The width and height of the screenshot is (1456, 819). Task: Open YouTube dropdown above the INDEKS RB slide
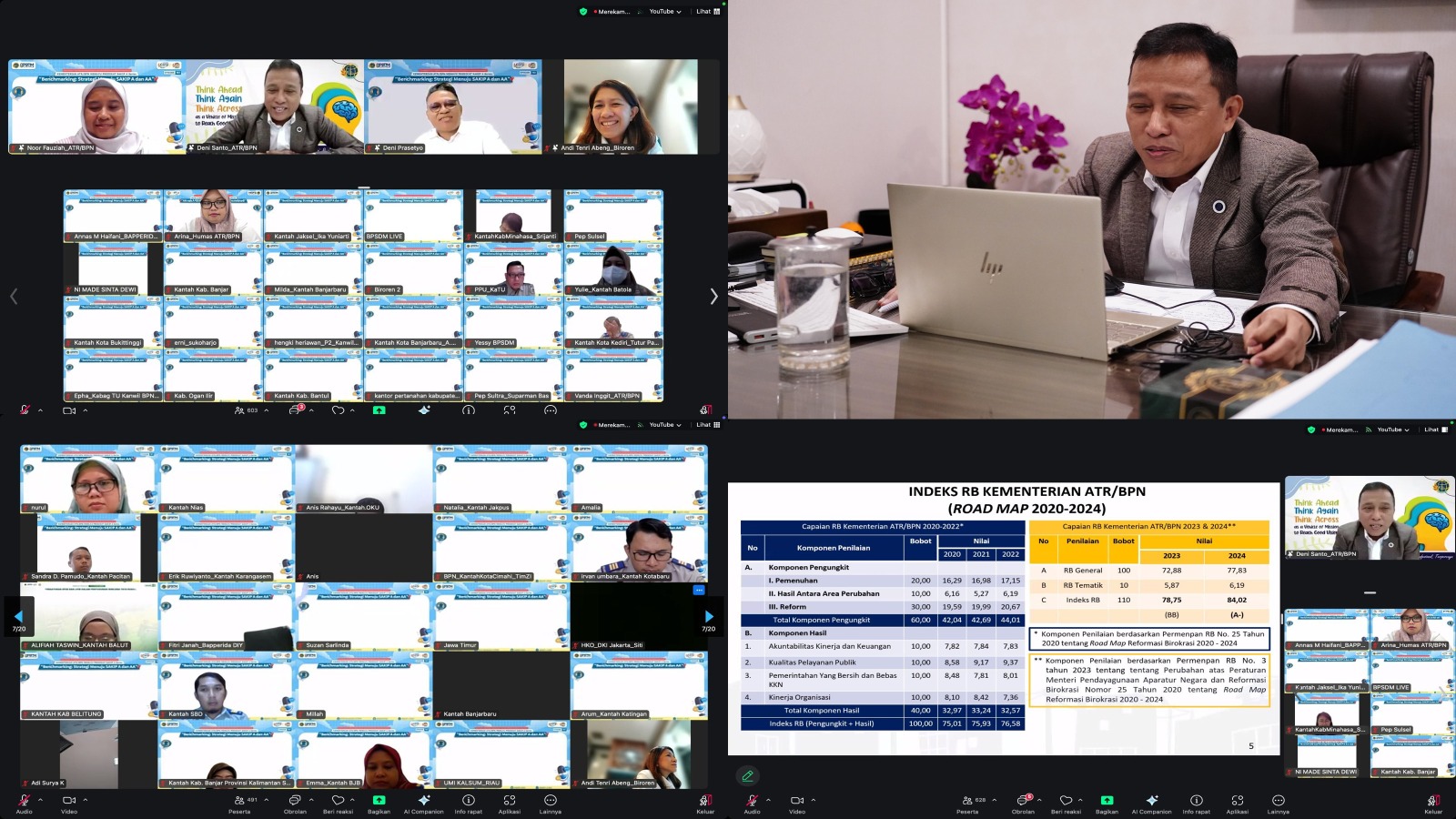click(1392, 430)
